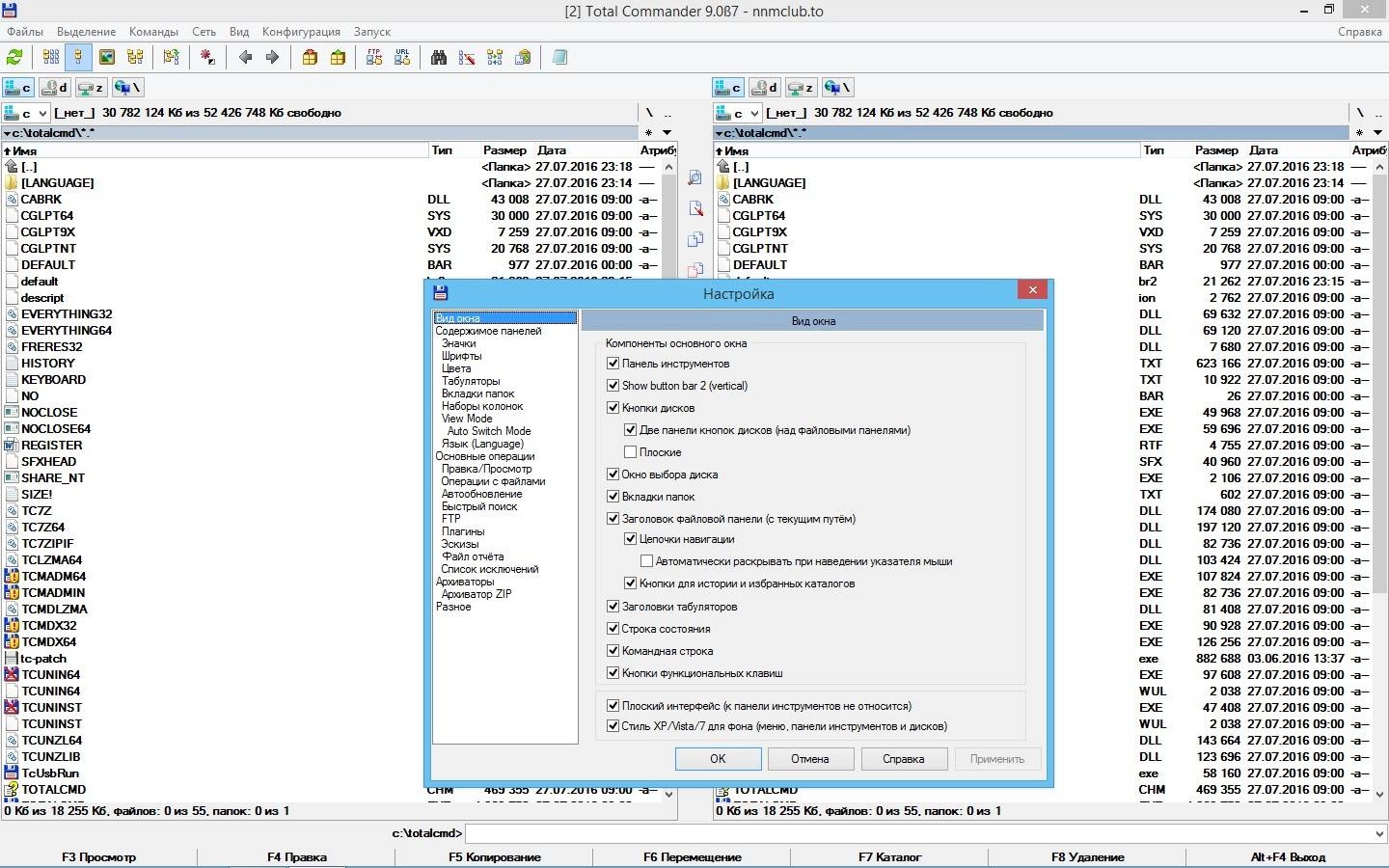1389x868 pixels.
Task: Enable thumbnail view icon in toolbar
Action: click(107, 57)
